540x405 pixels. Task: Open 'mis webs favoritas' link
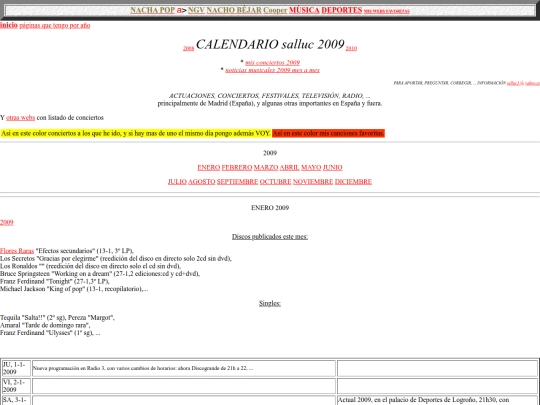387,11
